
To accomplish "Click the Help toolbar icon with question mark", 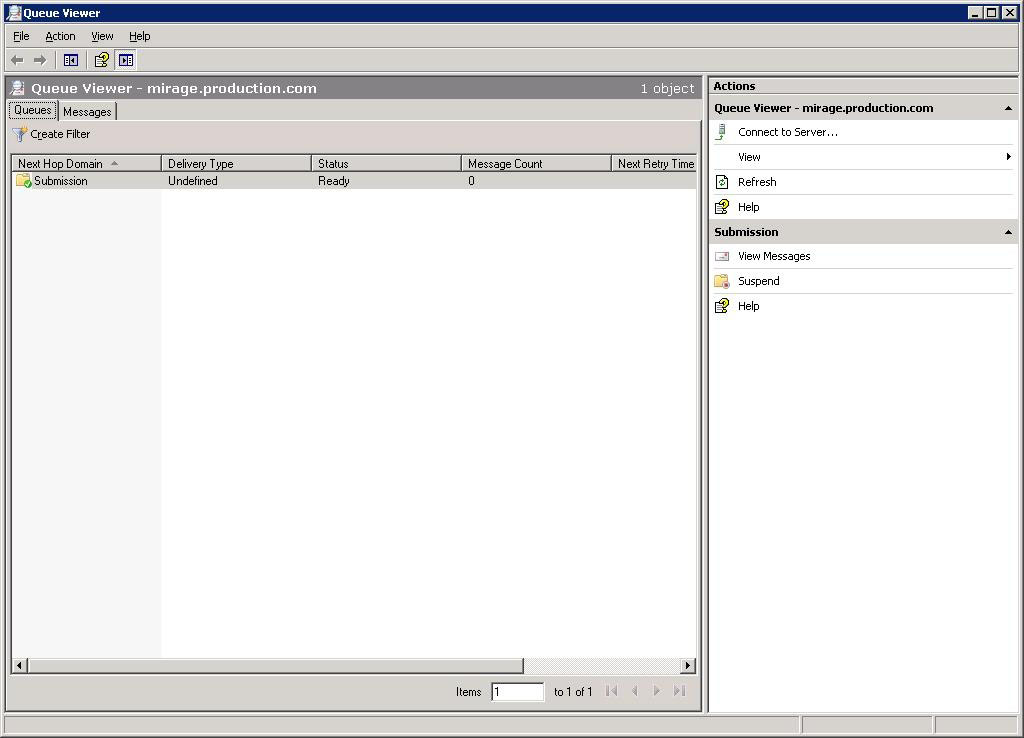I will click(x=101, y=60).
